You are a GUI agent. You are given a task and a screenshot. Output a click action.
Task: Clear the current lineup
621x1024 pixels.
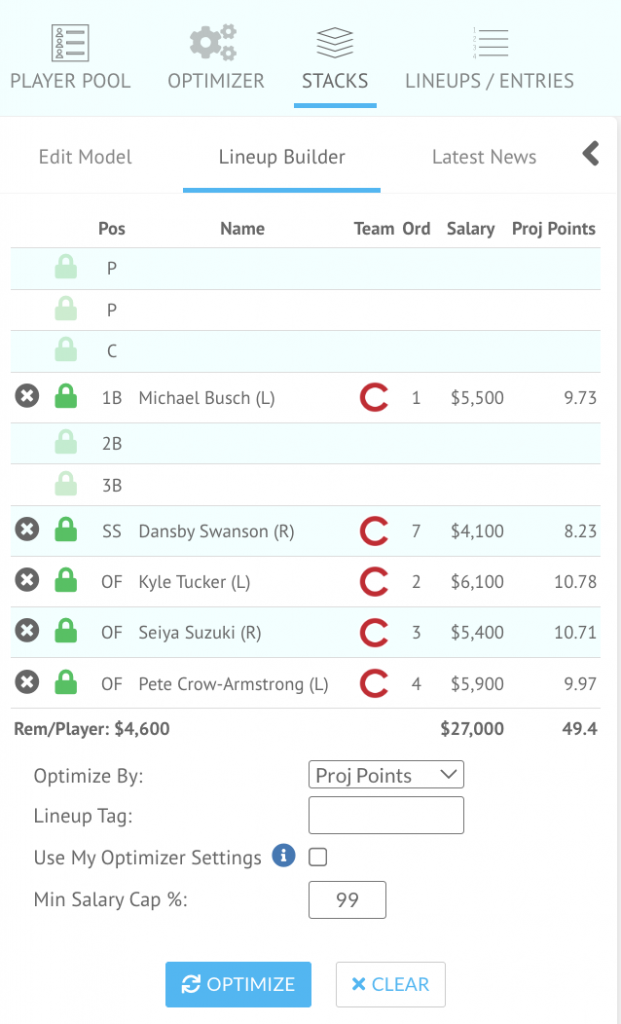390,984
